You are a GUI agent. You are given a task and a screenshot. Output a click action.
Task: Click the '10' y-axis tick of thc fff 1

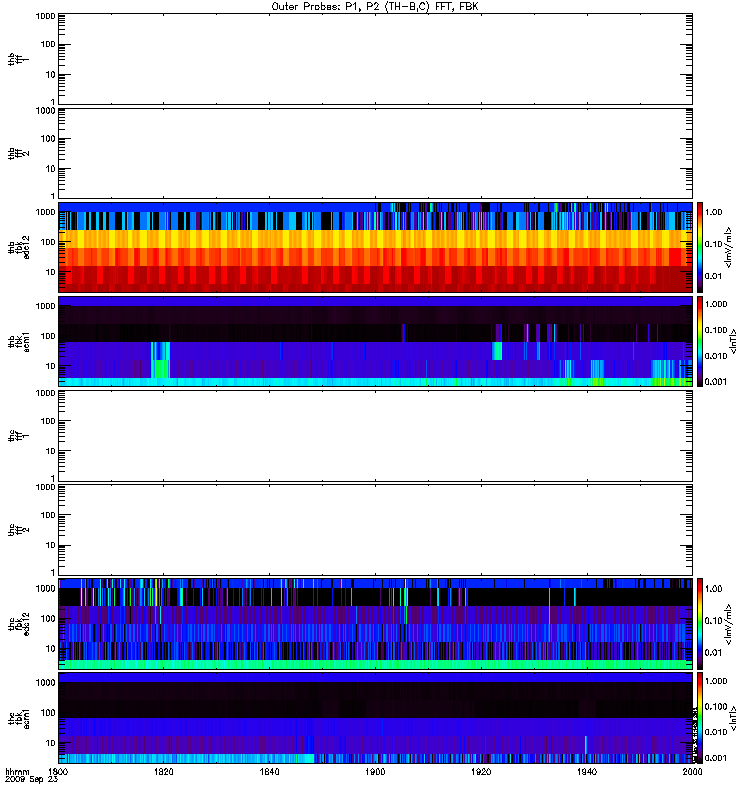point(51,451)
